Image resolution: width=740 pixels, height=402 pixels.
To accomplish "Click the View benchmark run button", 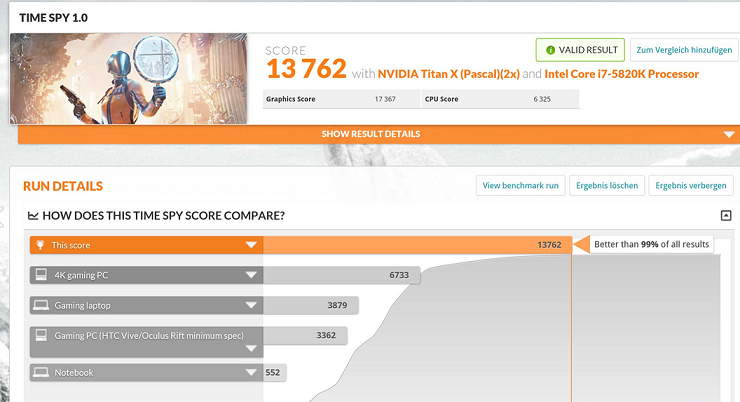I will click(520, 185).
